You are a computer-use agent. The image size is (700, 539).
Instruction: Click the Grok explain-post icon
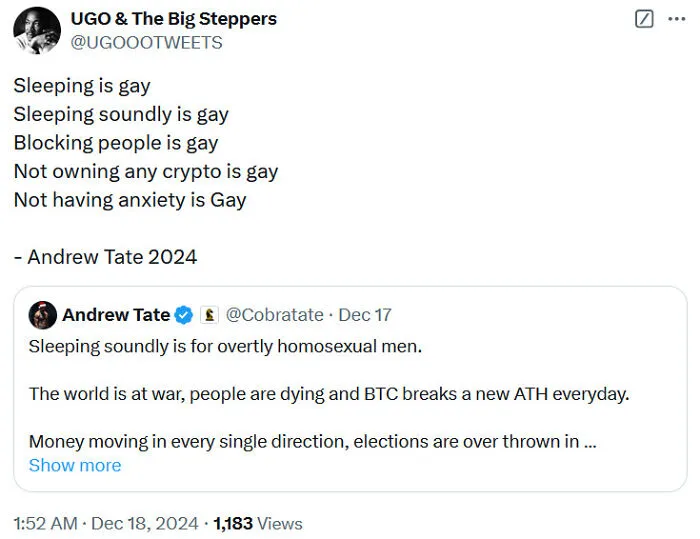click(x=644, y=19)
